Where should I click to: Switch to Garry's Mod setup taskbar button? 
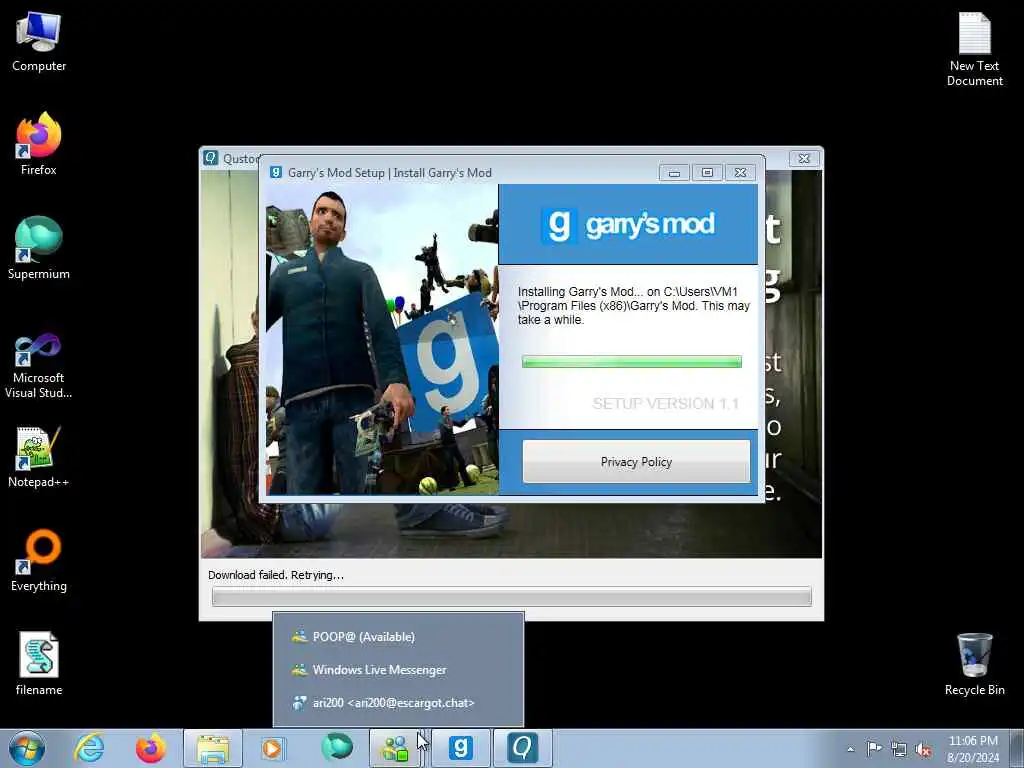[460, 748]
